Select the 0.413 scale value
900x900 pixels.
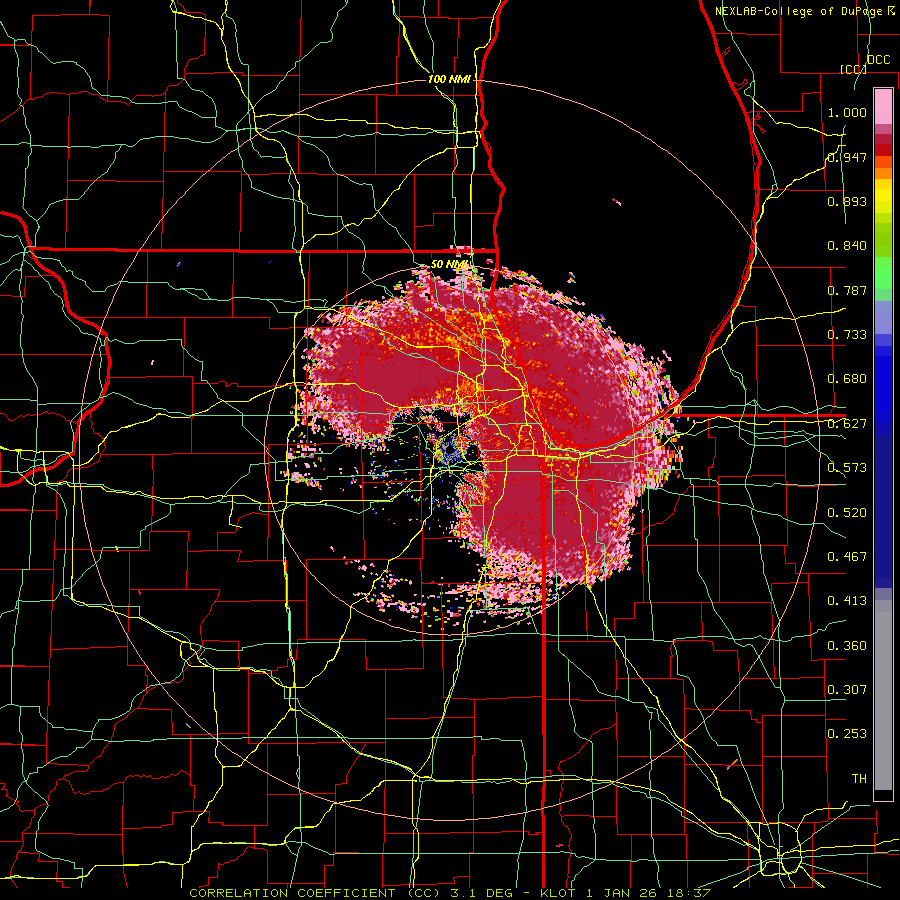click(x=847, y=601)
